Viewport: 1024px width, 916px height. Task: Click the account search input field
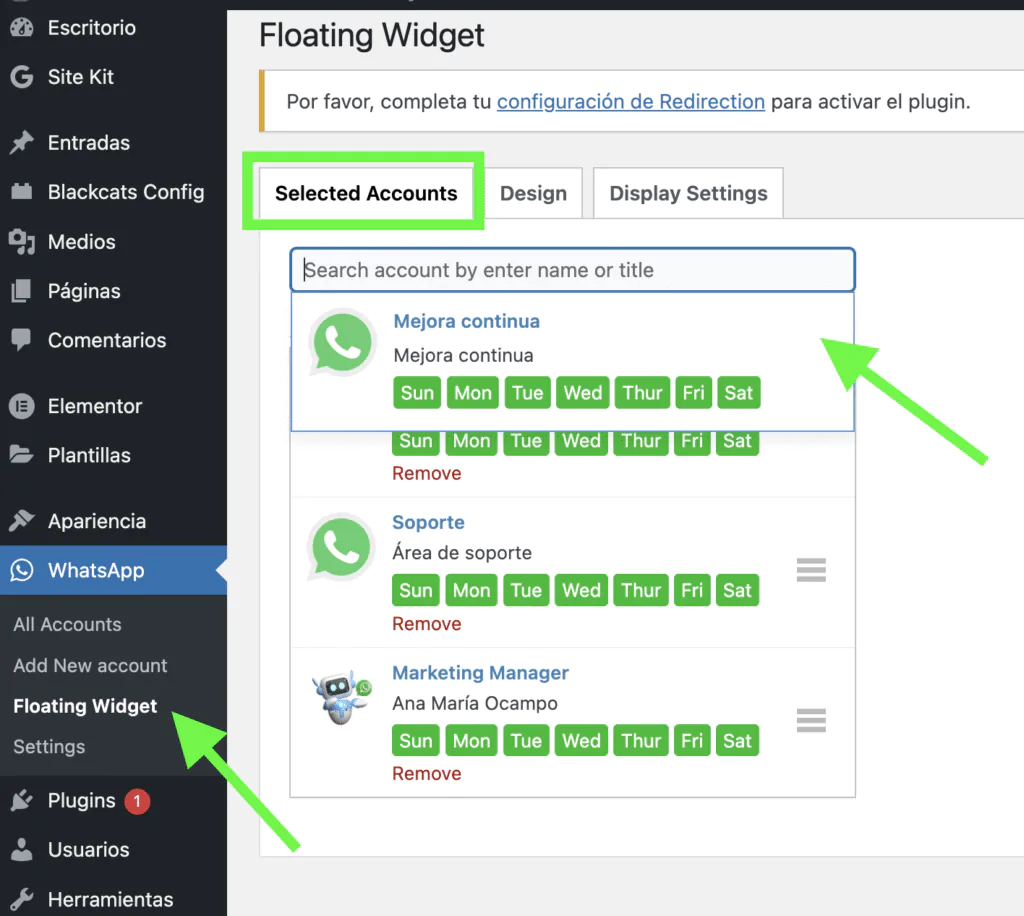coord(572,269)
